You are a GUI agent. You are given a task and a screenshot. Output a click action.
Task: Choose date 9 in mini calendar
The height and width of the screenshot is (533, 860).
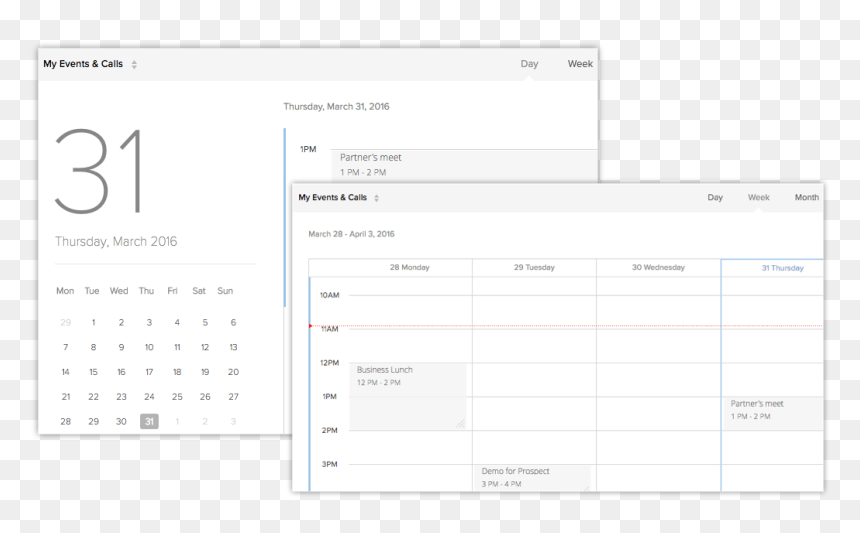(121, 347)
